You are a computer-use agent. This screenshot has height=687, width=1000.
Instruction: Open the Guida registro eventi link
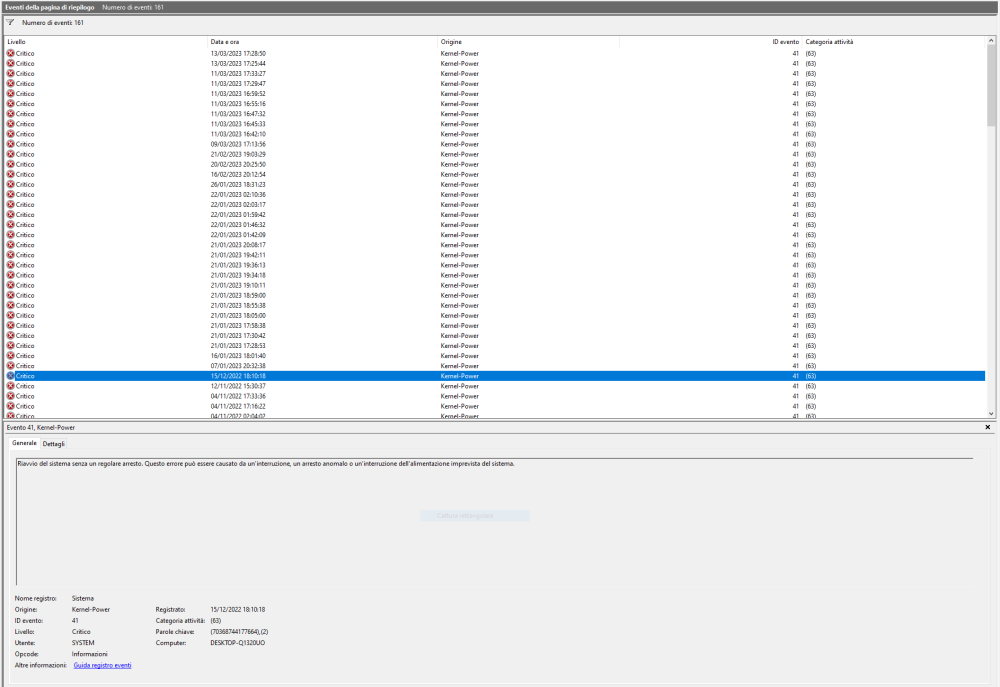coord(102,665)
